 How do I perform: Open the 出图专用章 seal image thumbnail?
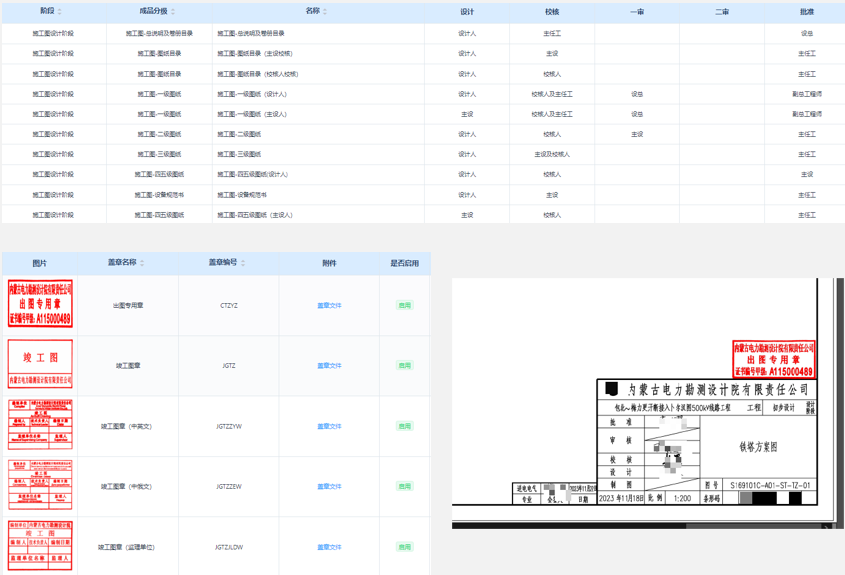(x=40, y=305)
